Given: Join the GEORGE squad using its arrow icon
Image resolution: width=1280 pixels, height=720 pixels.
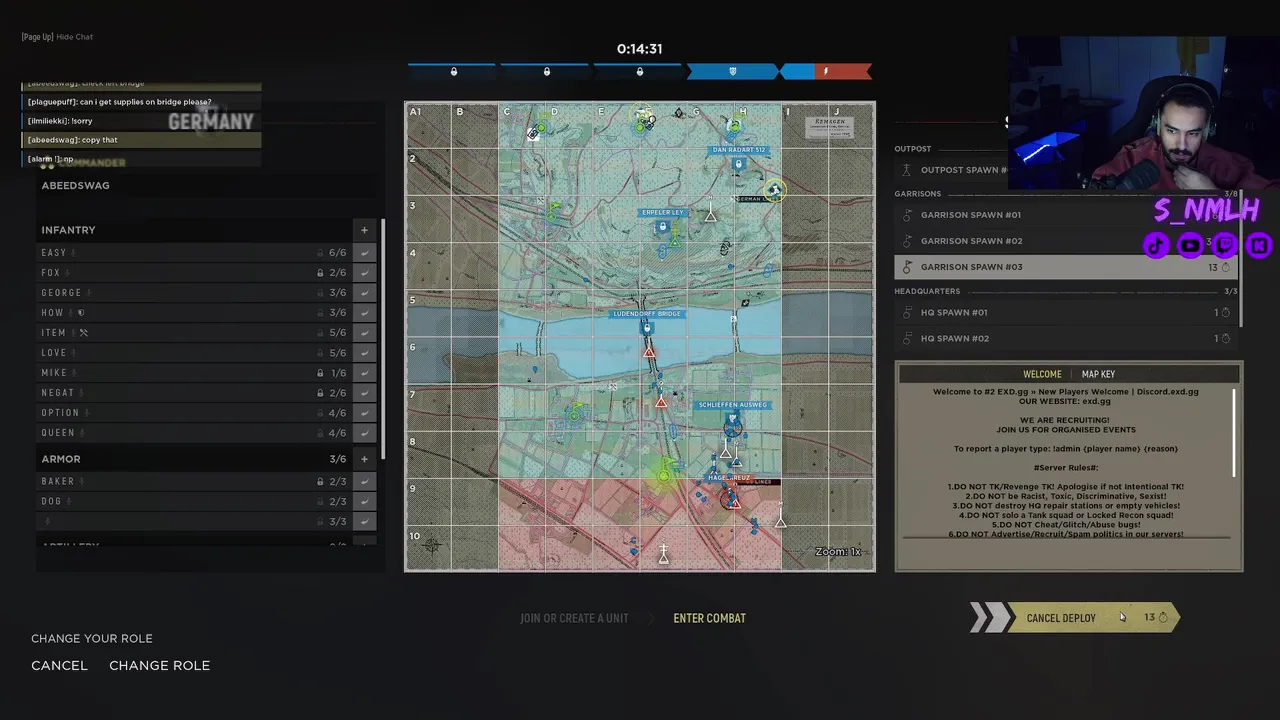Looking at the screenshot, I should click(x=364, y=293).
